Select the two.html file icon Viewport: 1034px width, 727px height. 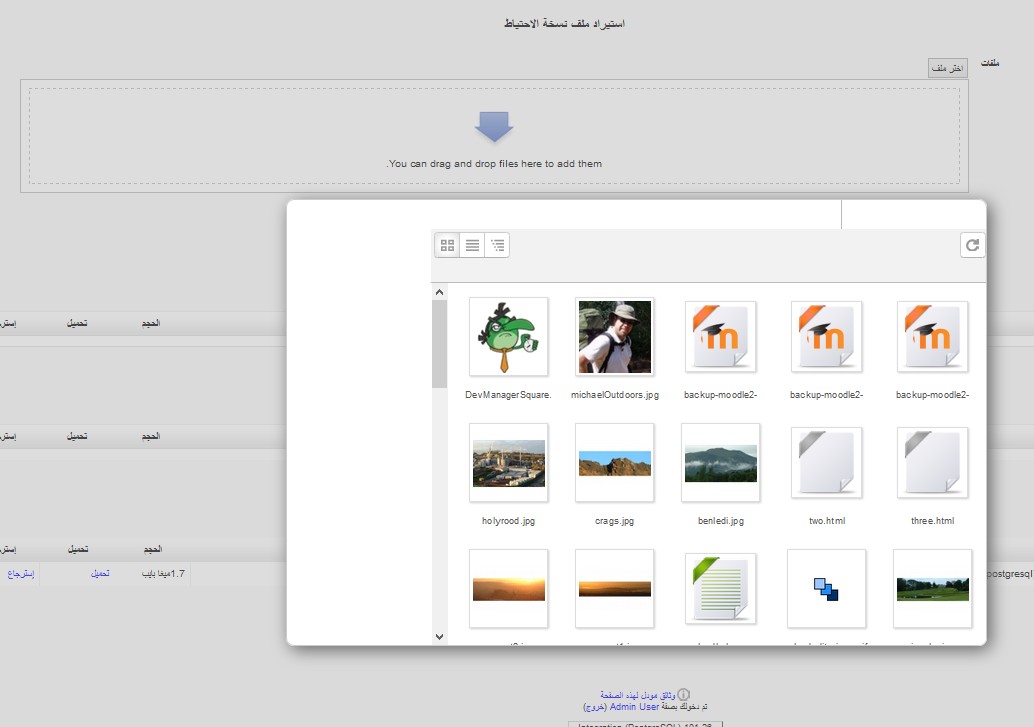(x=826, y=462)
